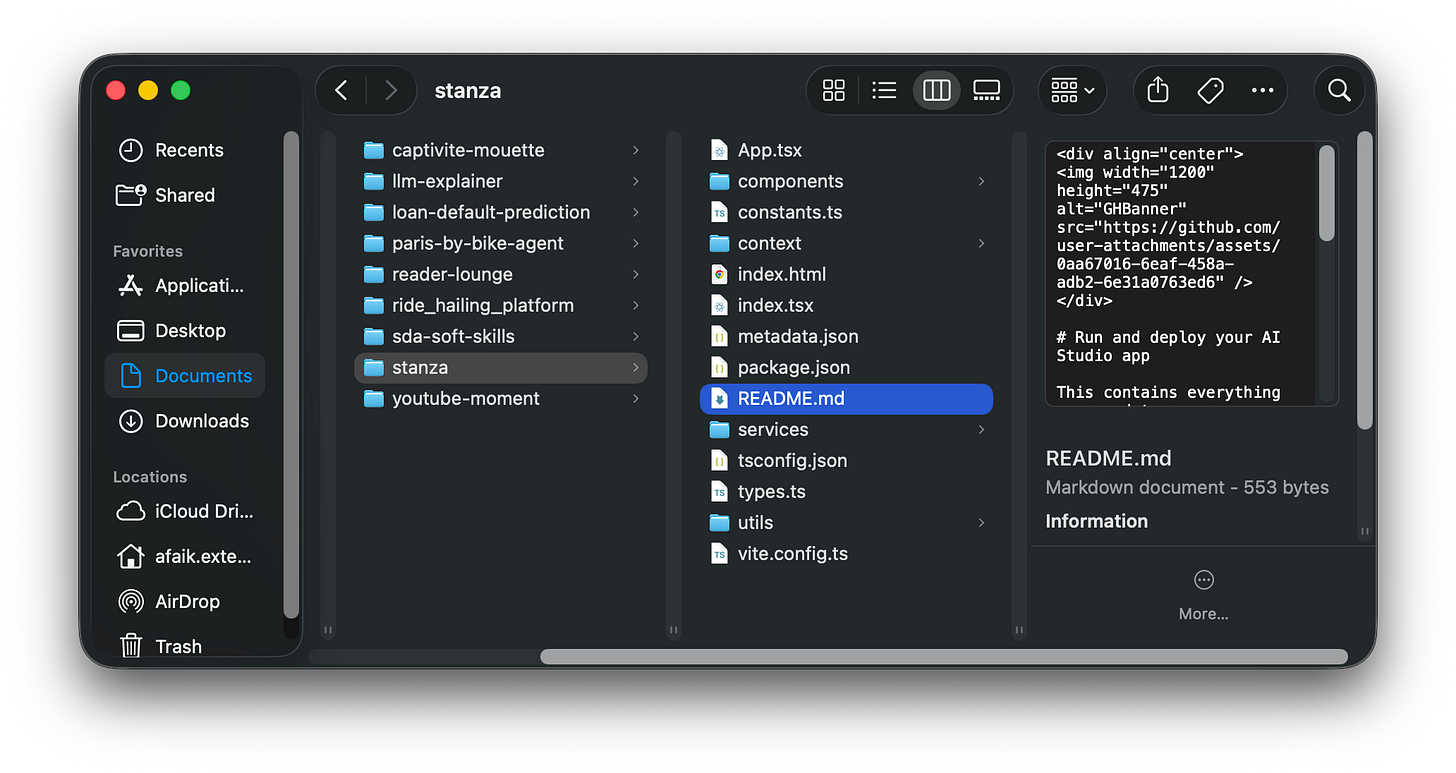Open the Trash from the sidebar
1456x773 pixels.
pyautogui.click(x=180, y=646)
